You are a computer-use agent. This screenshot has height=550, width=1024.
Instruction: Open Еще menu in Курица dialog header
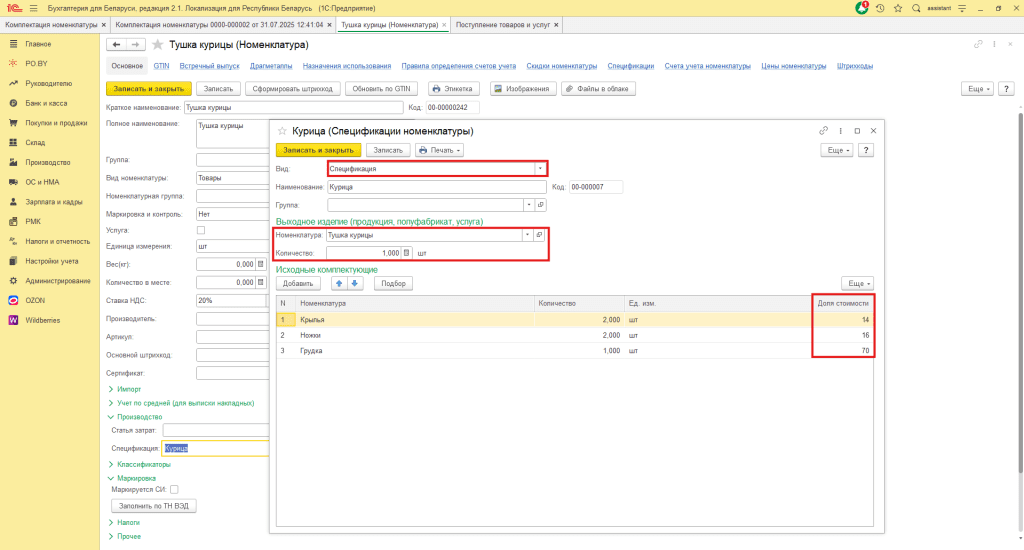pyautogui.click(x=837, y=150)
